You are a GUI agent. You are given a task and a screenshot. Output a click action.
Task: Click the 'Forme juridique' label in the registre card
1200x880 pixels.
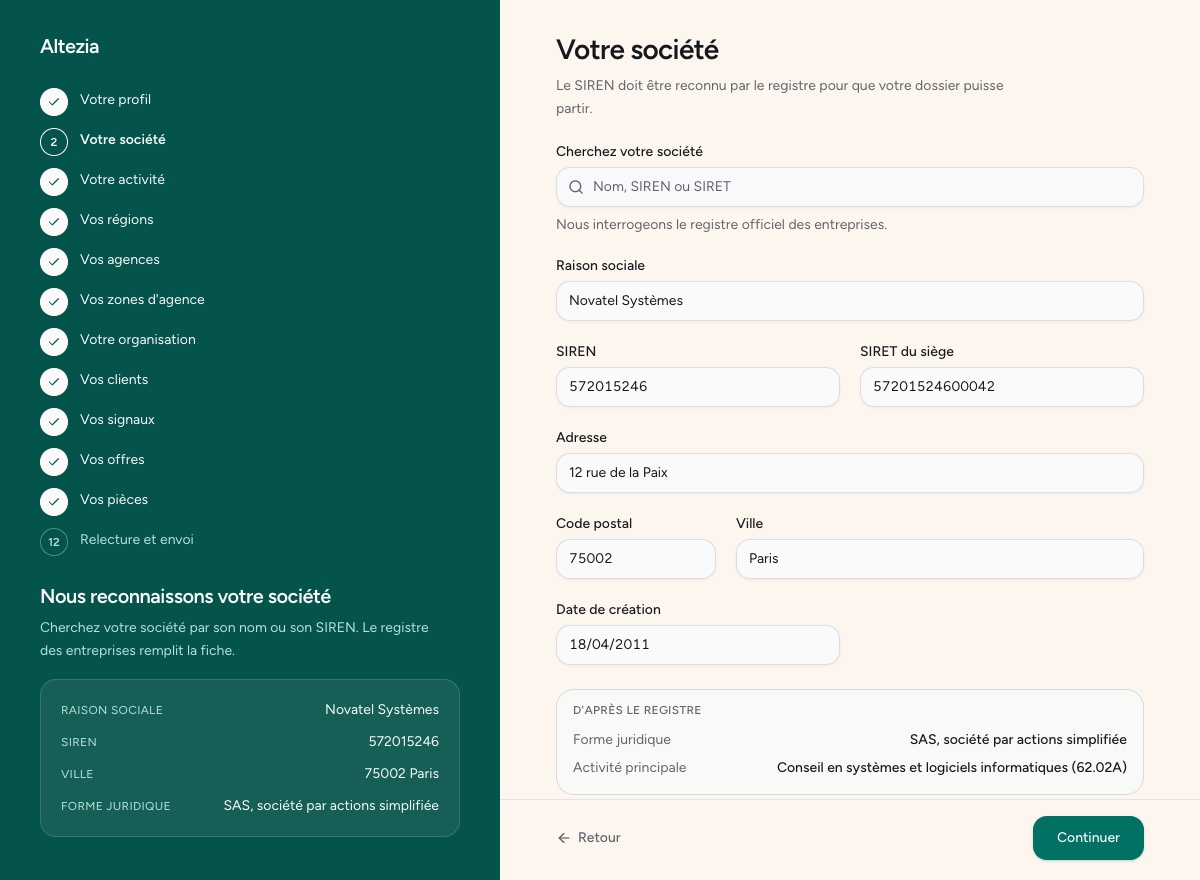[622, 740]
